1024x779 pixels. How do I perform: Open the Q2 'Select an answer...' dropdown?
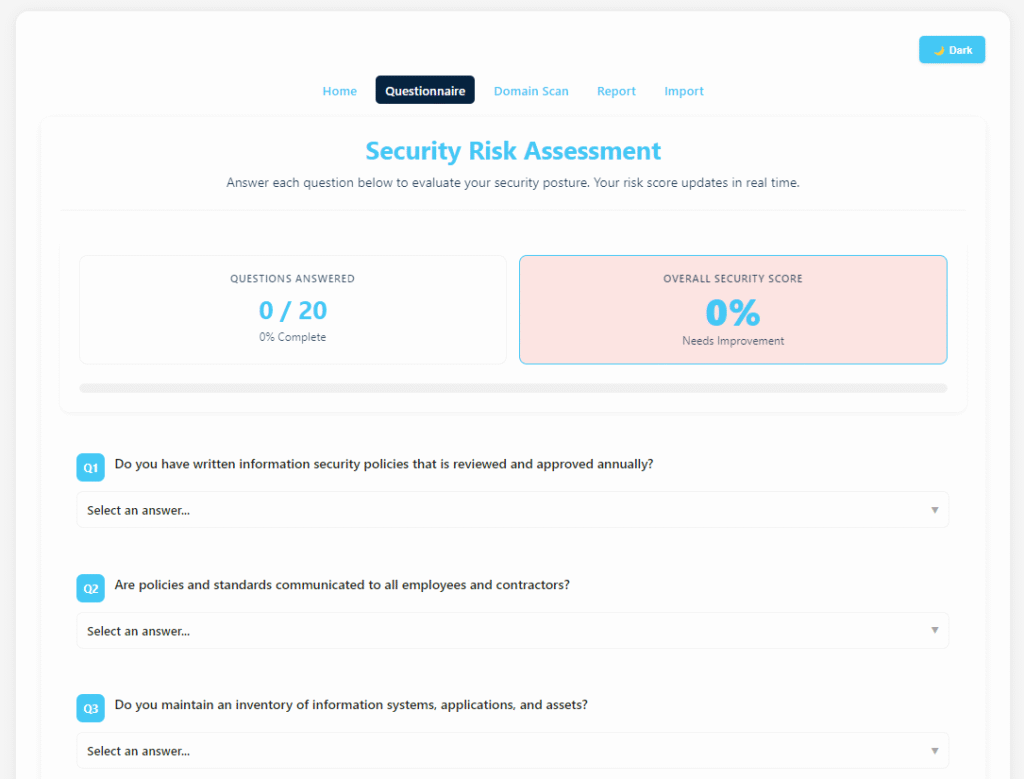(512, 630)
